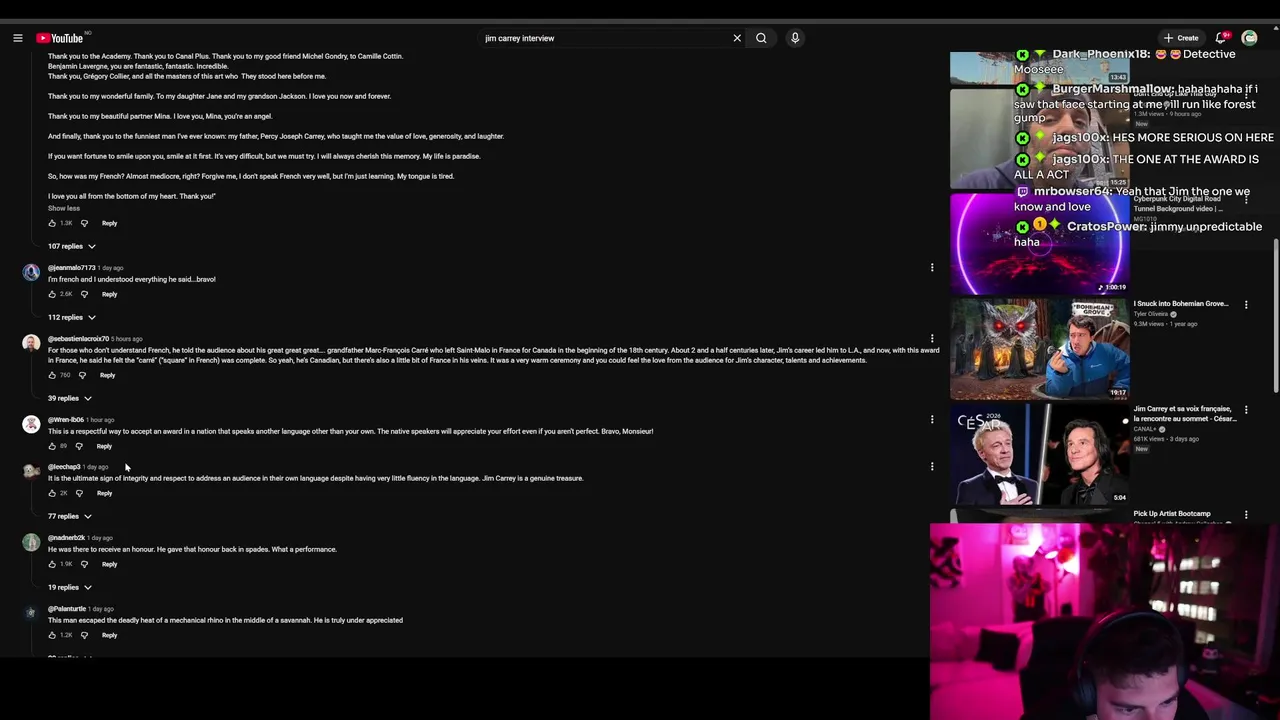This screenshot has height=720, width=1280.
Task: Reply to the @jeanmalo7173 comment
Action: [x=109, y=294]
